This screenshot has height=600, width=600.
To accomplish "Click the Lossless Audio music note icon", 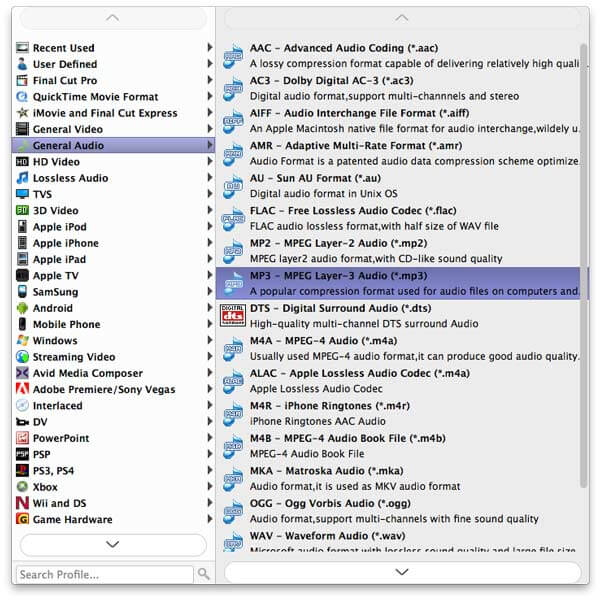I will click(22, 178).
